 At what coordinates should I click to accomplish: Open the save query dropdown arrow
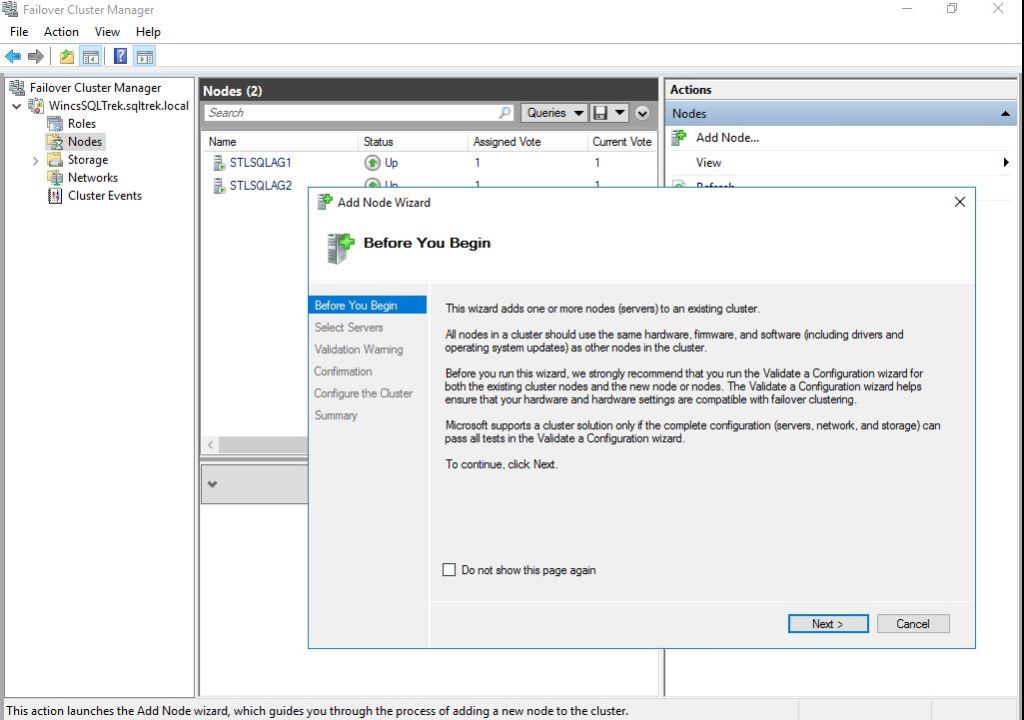click(x=620, y=113)
